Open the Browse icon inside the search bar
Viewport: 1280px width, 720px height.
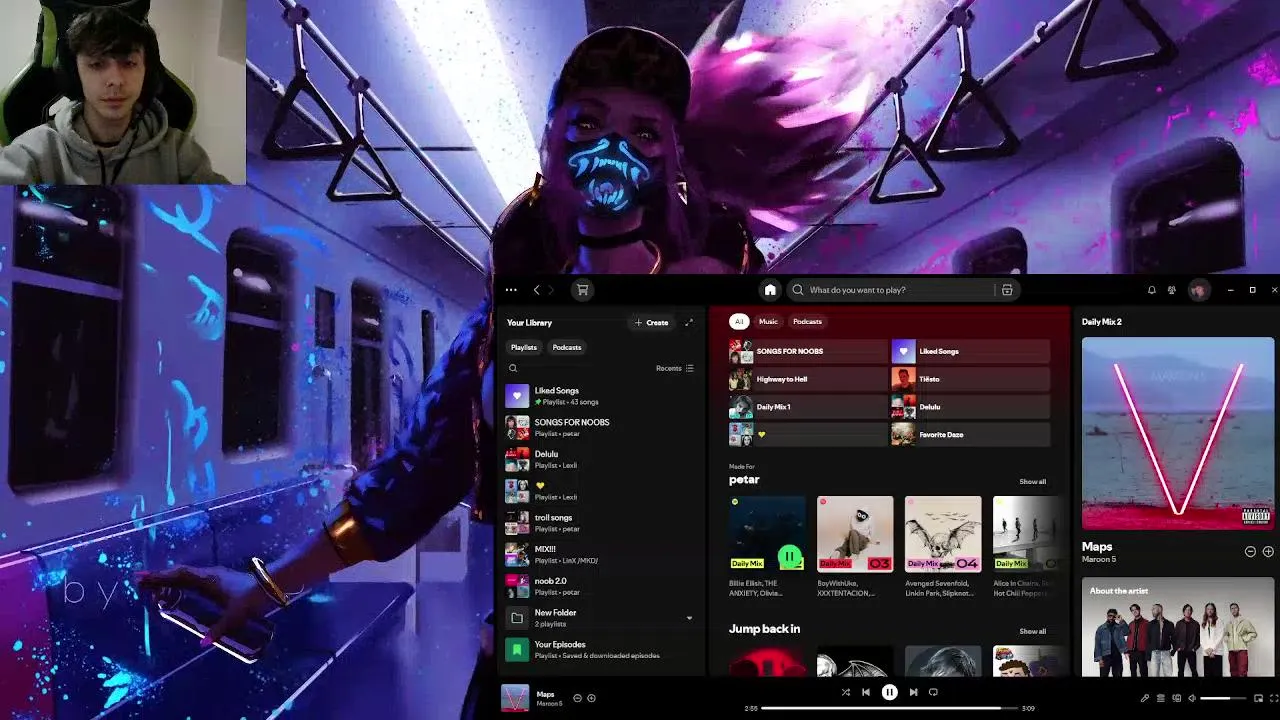pyautogui.click(x=1007, y=290)
